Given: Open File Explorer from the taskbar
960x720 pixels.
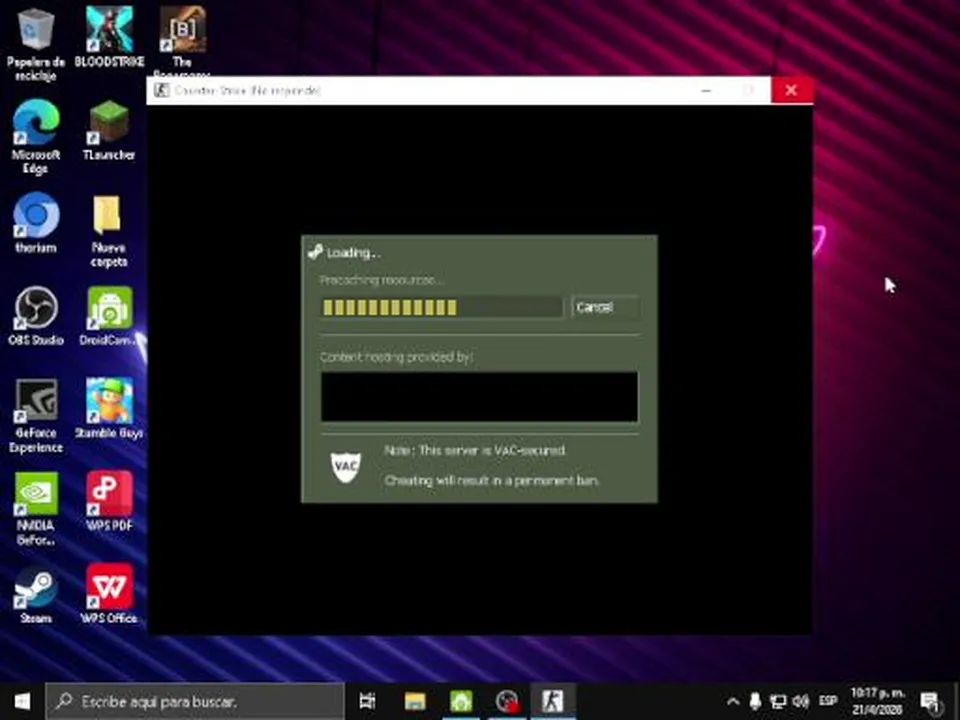Looking at the screenshot, I should 415,702.
